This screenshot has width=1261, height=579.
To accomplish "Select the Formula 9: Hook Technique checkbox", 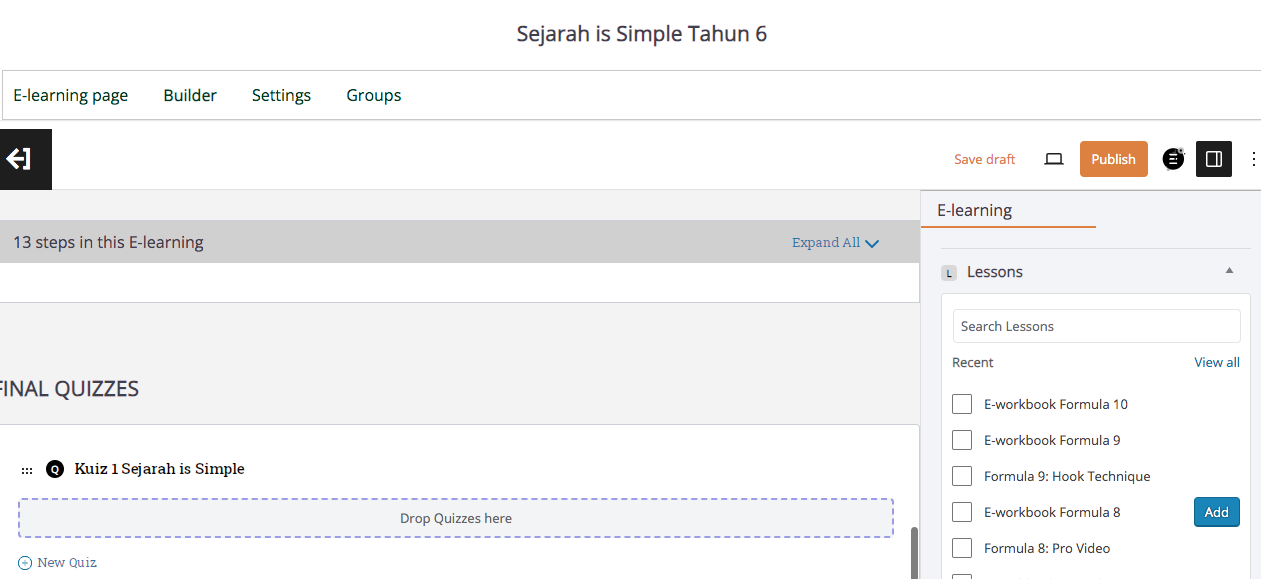I will (962, 476).
